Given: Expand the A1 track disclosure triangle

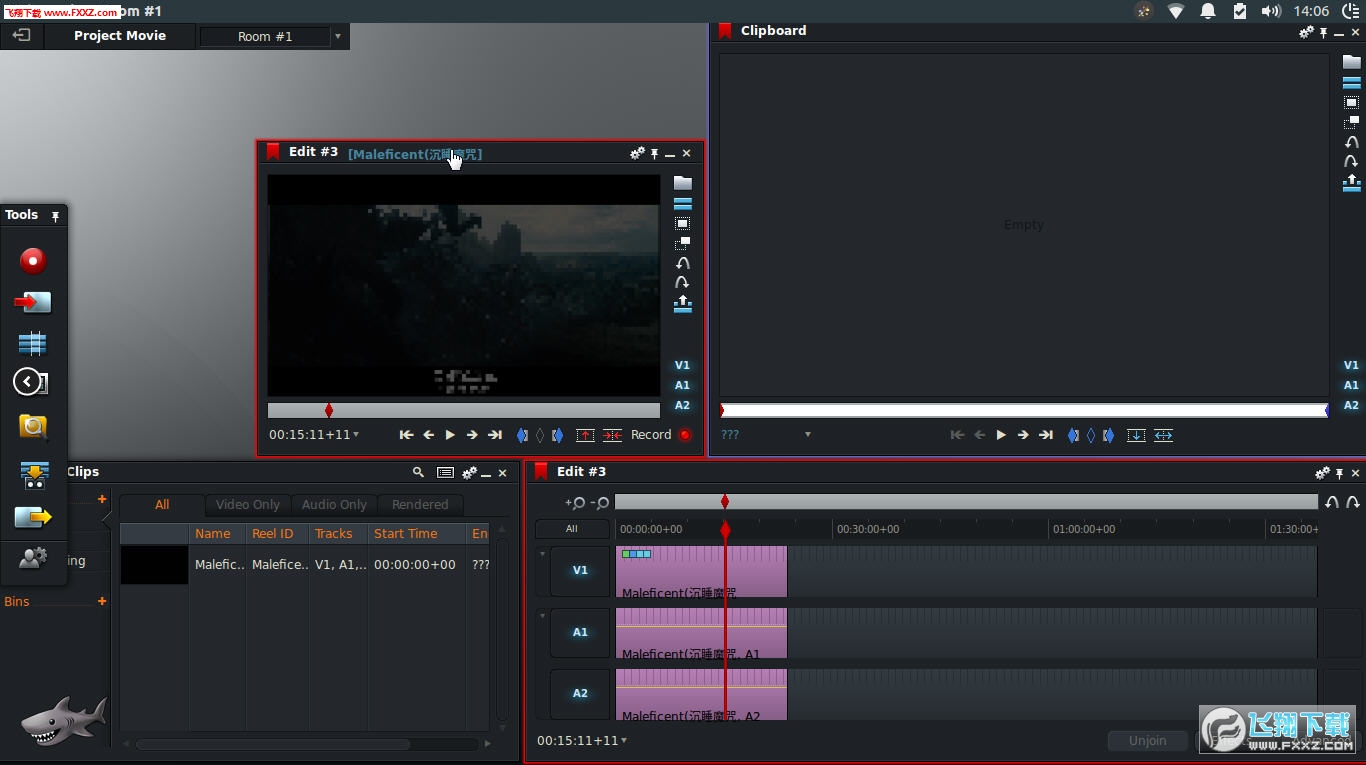Looking at the screenshot, I should (543, 616).
